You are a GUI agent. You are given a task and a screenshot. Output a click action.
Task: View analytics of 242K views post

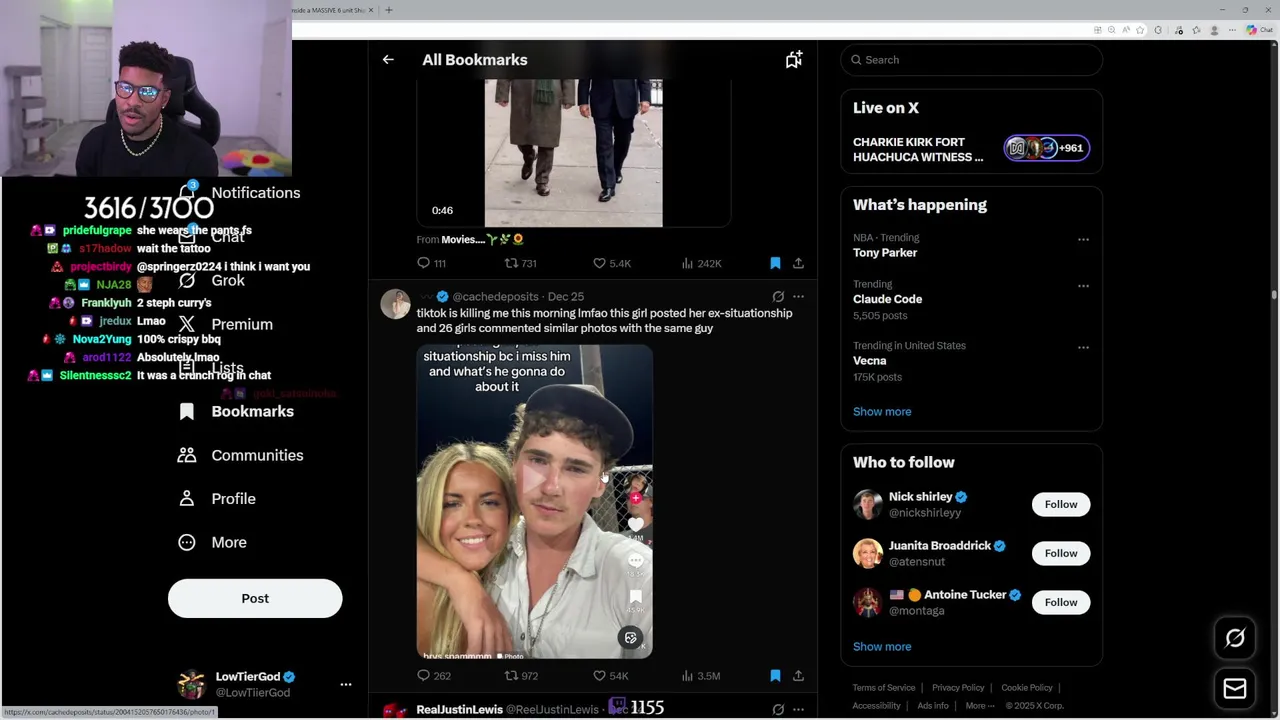(x=701, y=263)
